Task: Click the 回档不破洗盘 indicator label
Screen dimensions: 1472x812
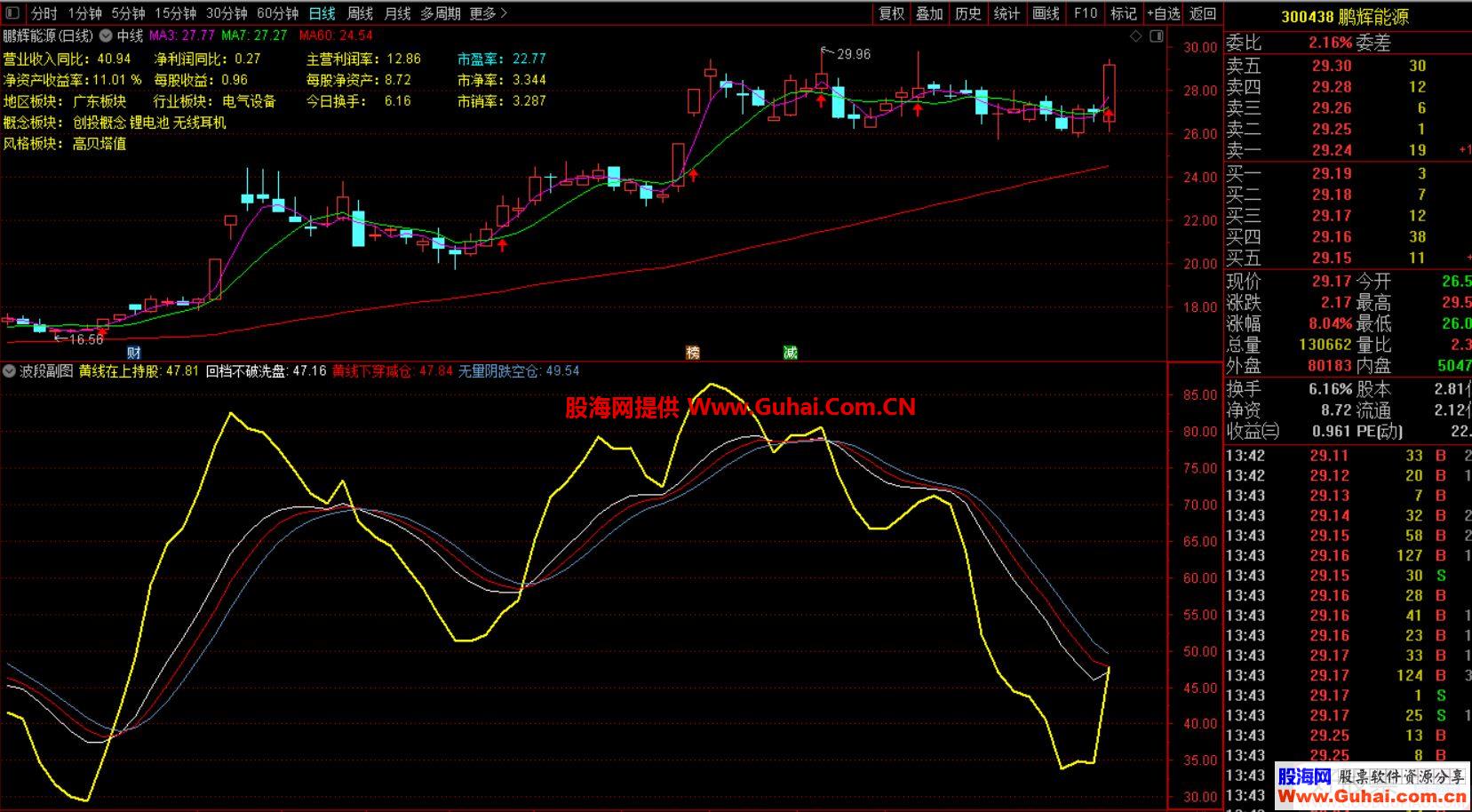Action: [267, 370]
